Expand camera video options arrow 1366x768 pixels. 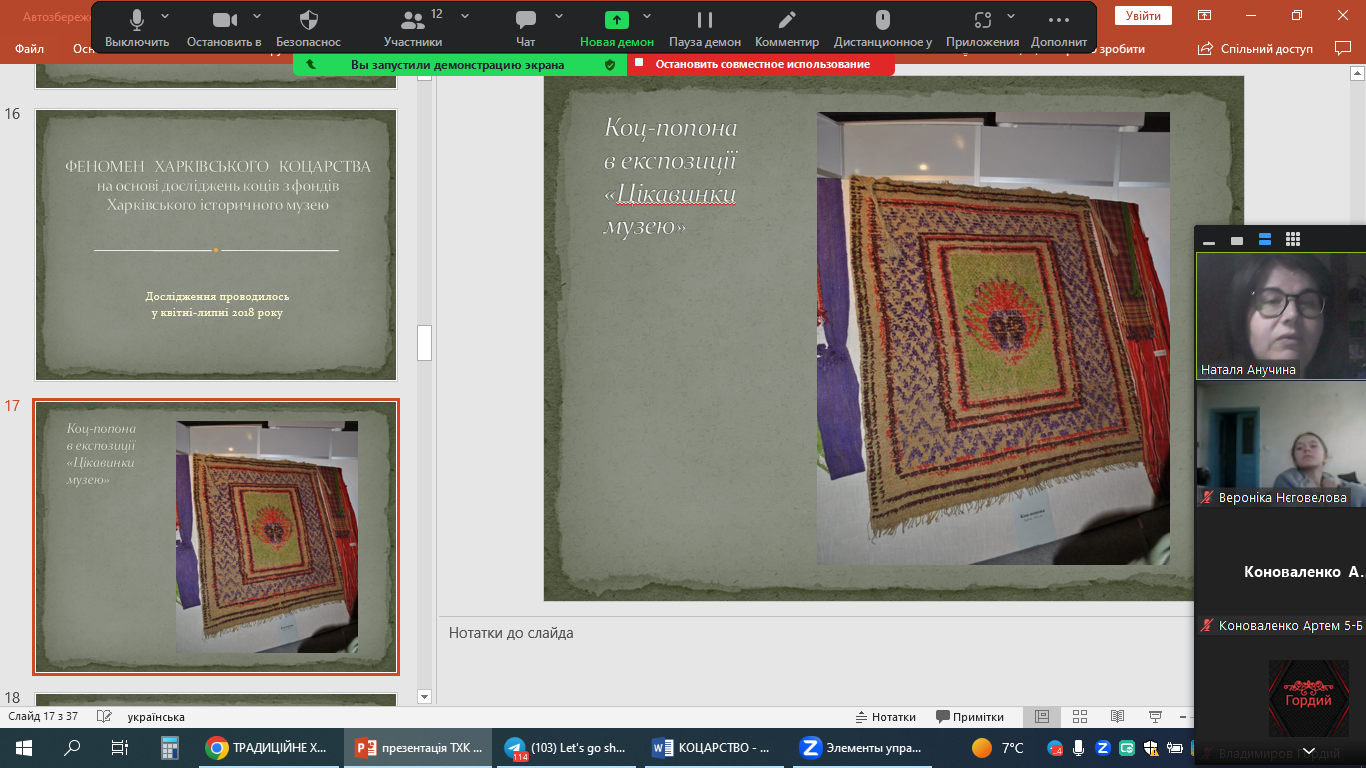pos(257,16)
